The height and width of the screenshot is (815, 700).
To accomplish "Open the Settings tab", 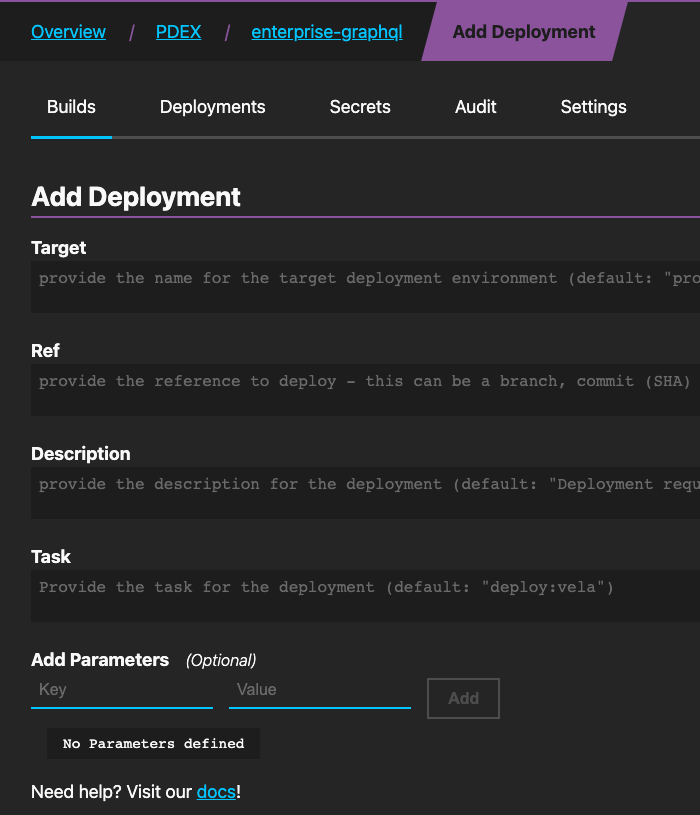I will (593, 107).
